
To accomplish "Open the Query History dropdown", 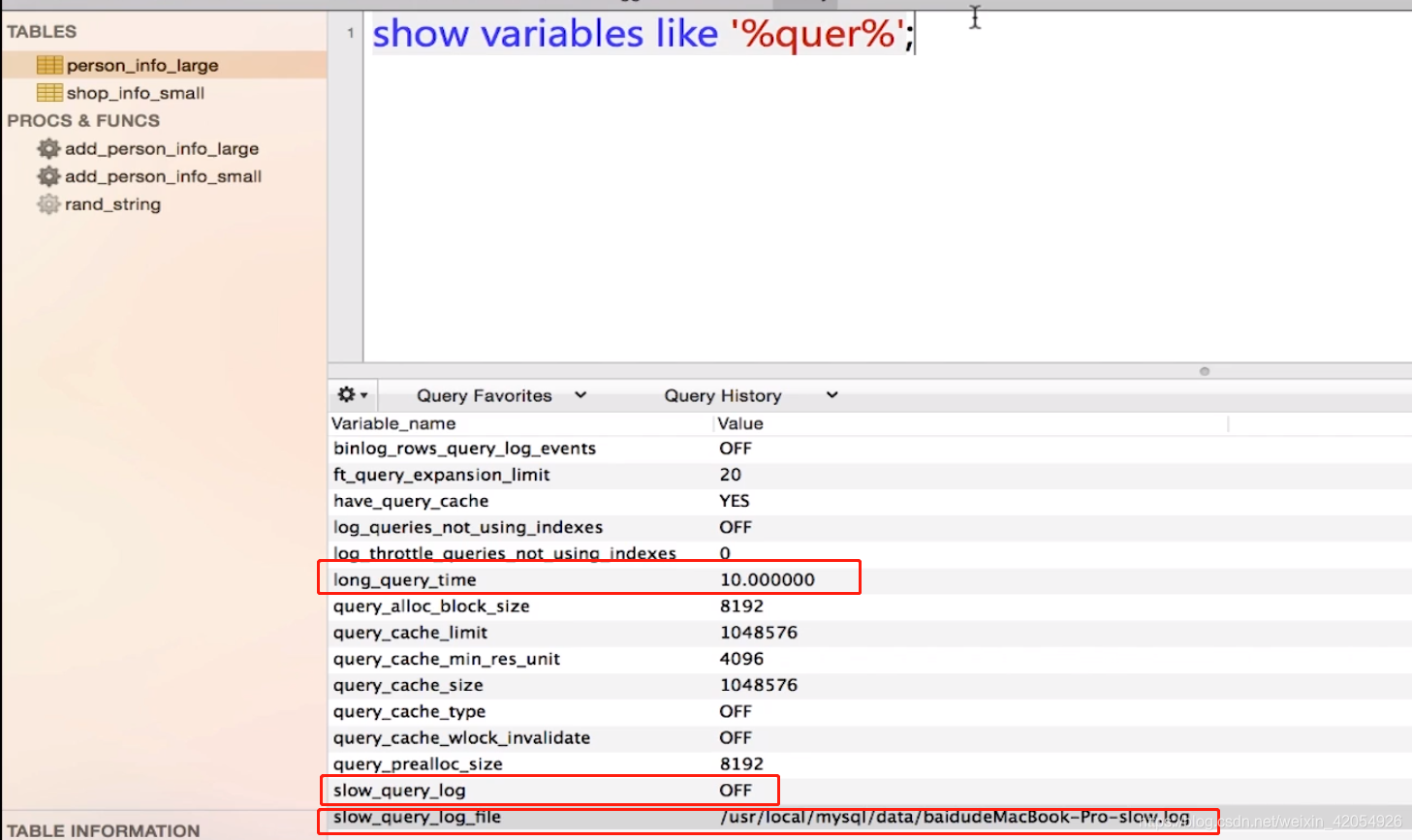I will pyautogui.click(x=751, y=395).
